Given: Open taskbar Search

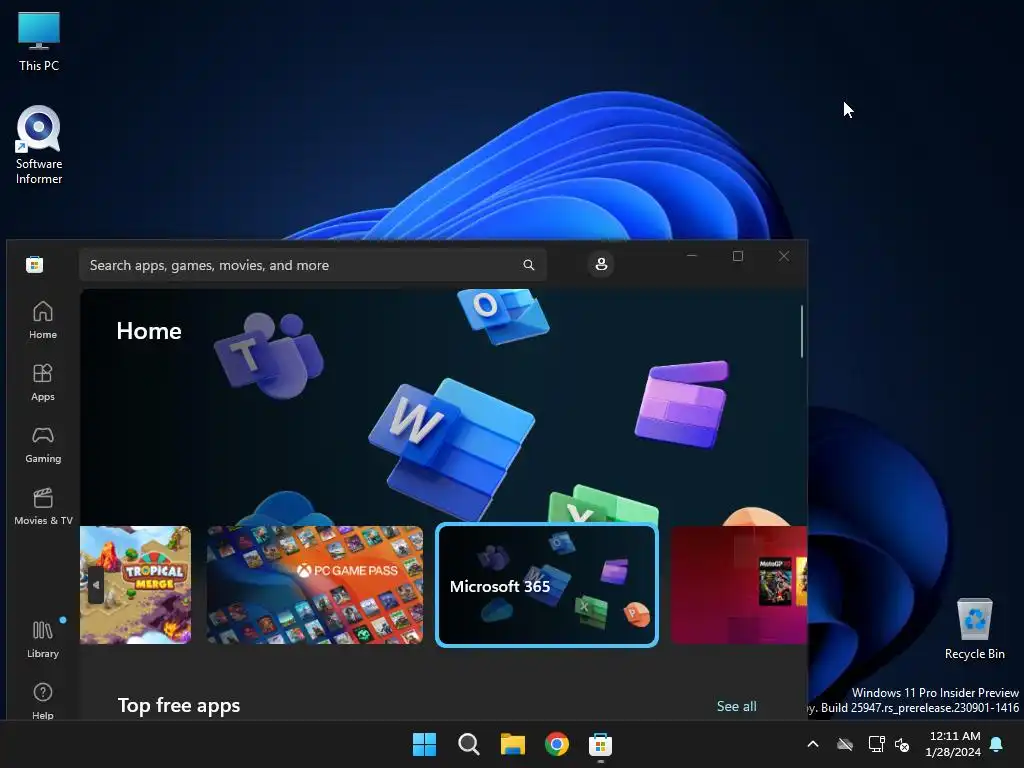Looking at the screenshot, I should [x=468, y=744].
